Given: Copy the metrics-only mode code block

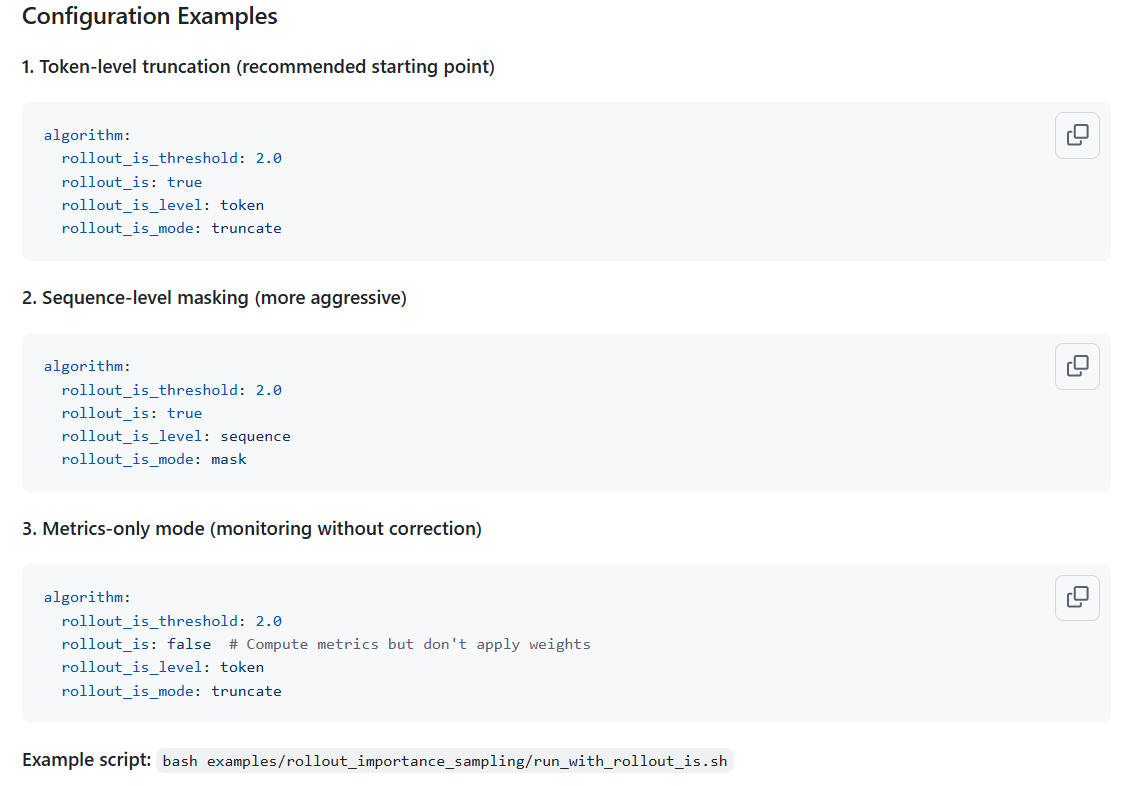Looking at the screenshot, I should [x=1077, y=598].
